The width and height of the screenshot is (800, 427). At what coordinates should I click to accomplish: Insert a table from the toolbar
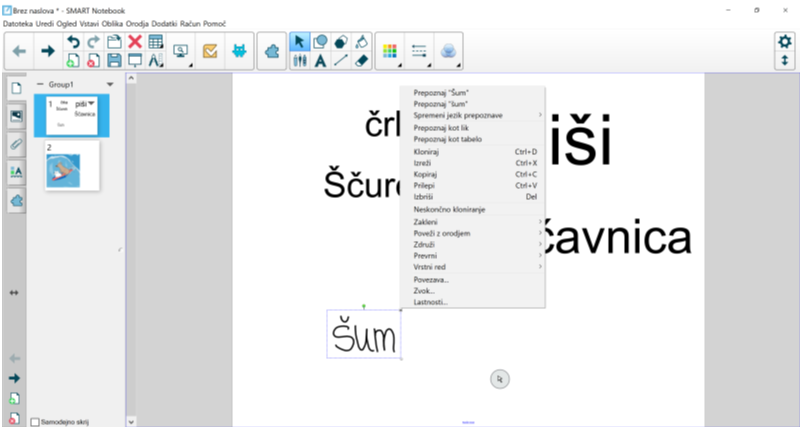156,42
